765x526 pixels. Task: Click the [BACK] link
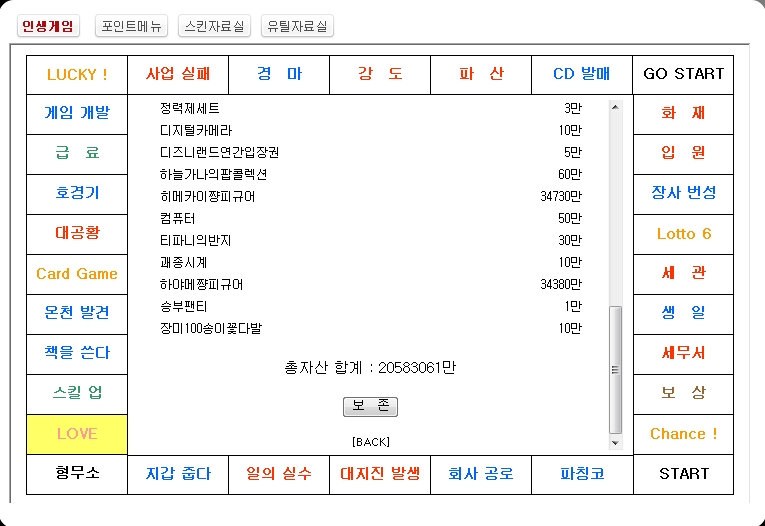coord(370,441)
